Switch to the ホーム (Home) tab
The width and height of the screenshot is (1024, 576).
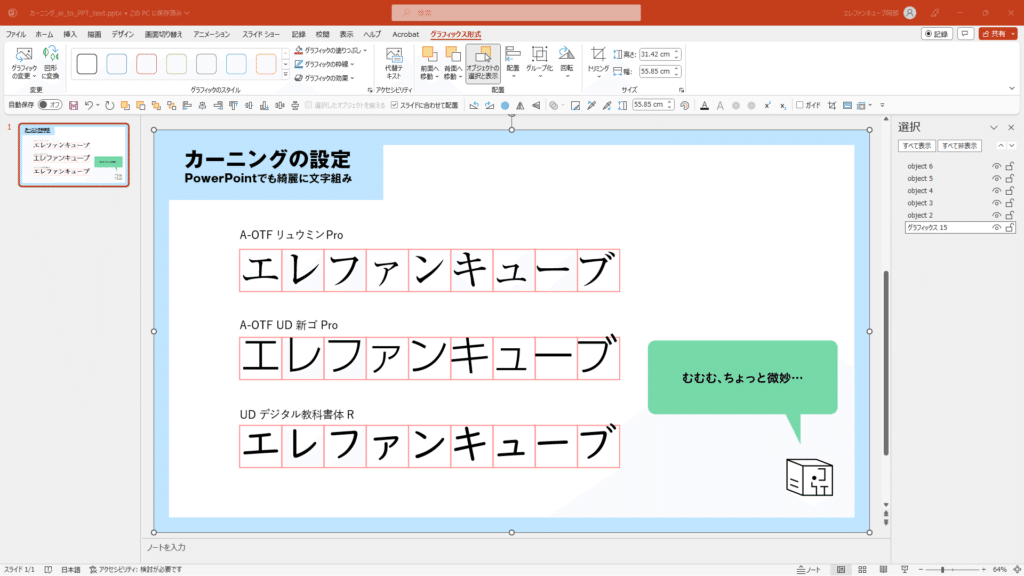[44, 34]
